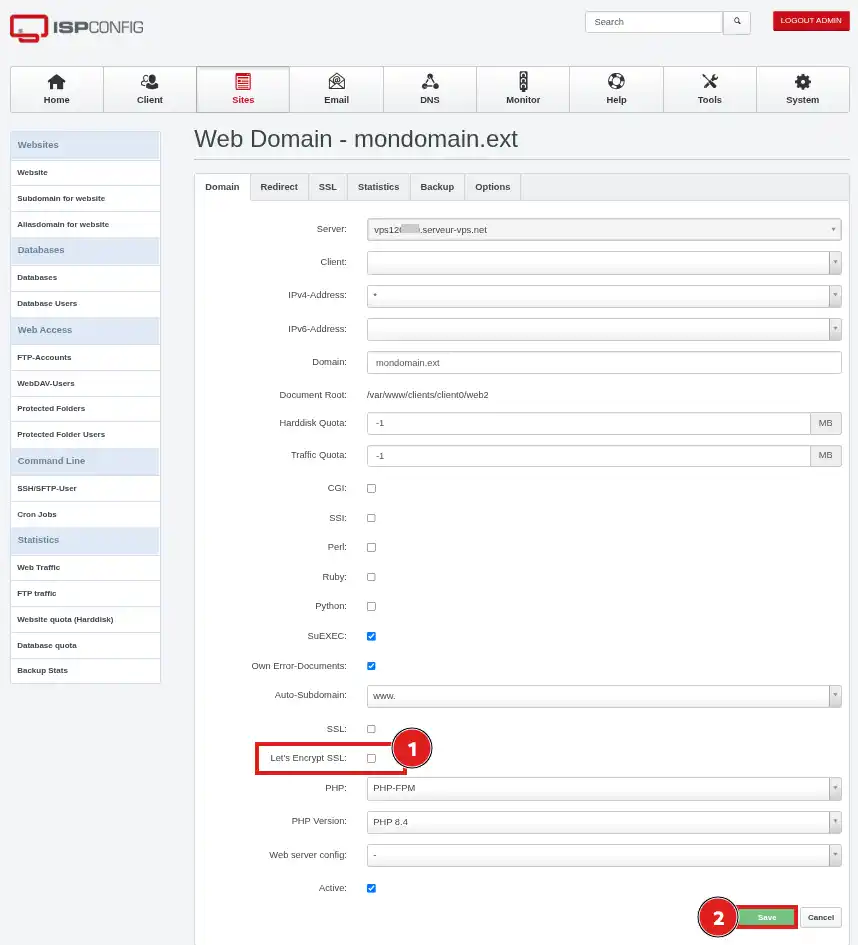Open the Email module icon
This screenshot has width=858, height=945.
[336, 81]
